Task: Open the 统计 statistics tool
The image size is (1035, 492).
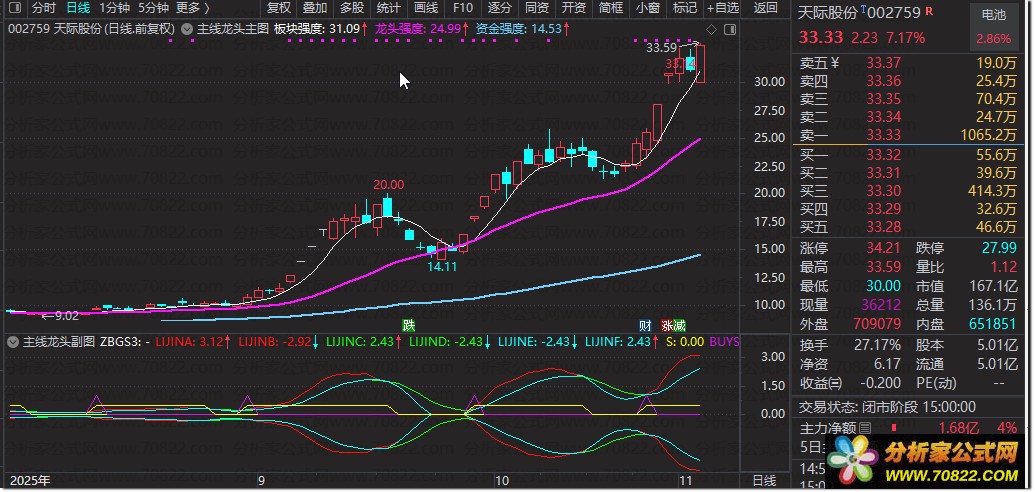Action: click(x=389, y=9)
